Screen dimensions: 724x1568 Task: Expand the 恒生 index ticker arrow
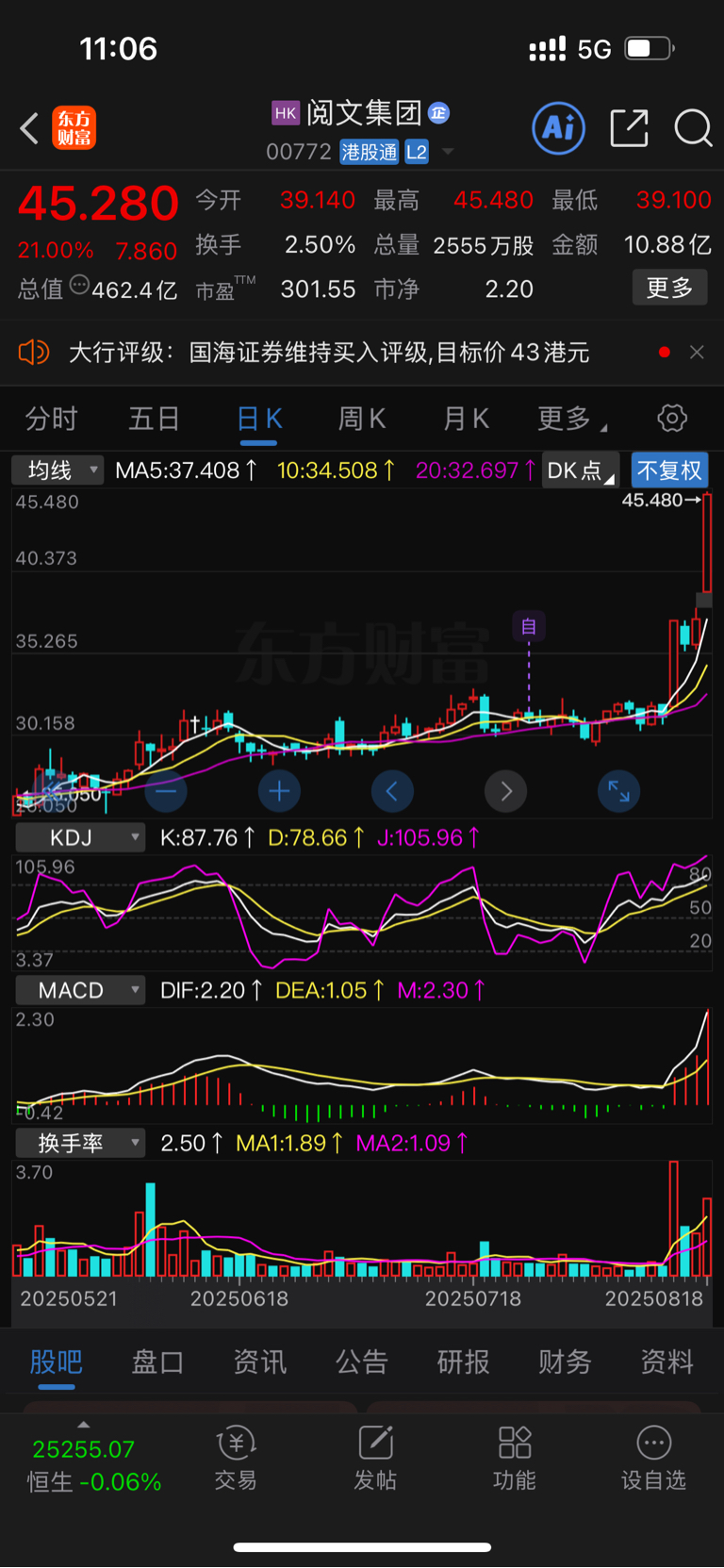click(x=84, y=1425)
